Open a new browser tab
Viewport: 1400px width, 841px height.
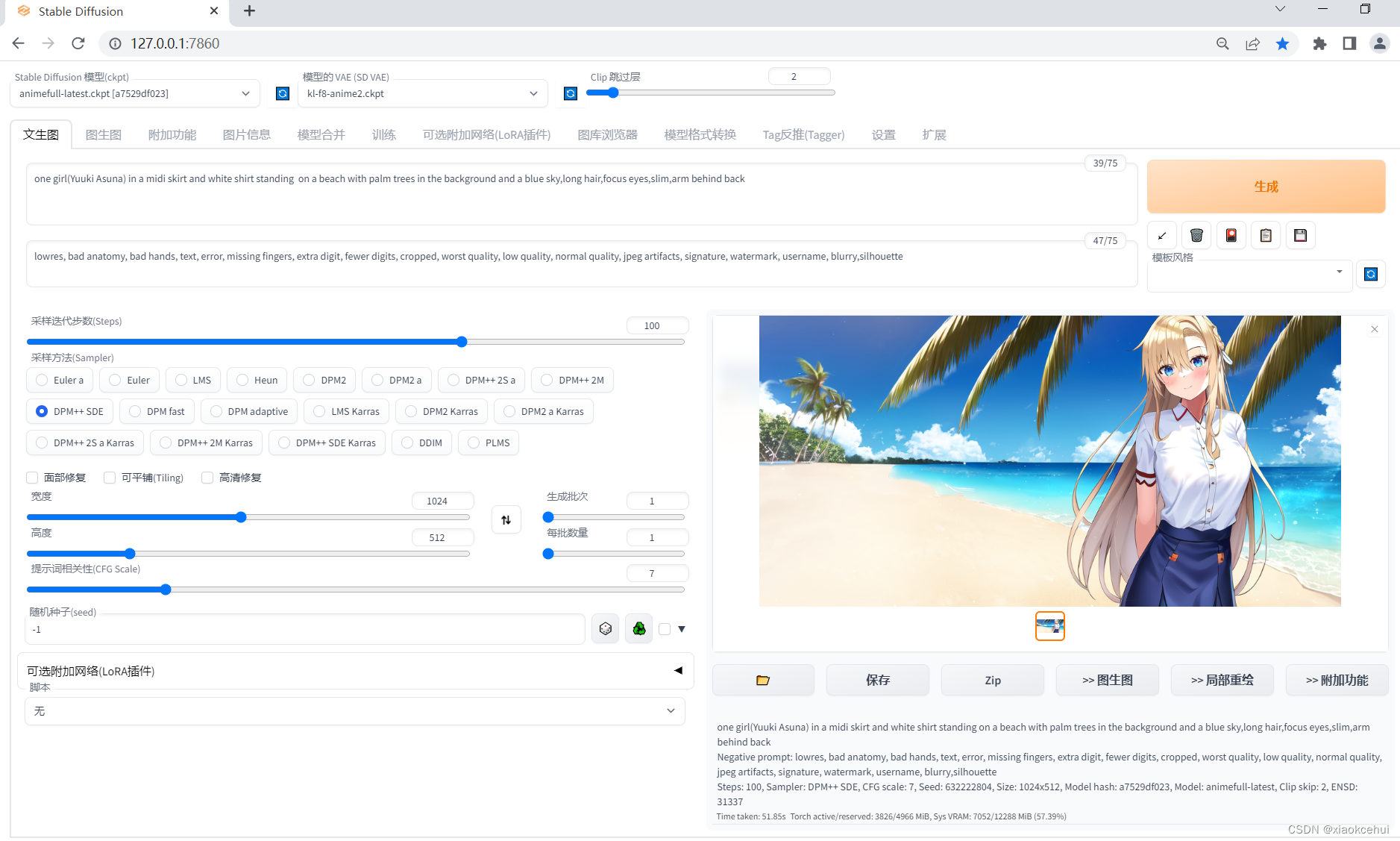tap(250, 11)
